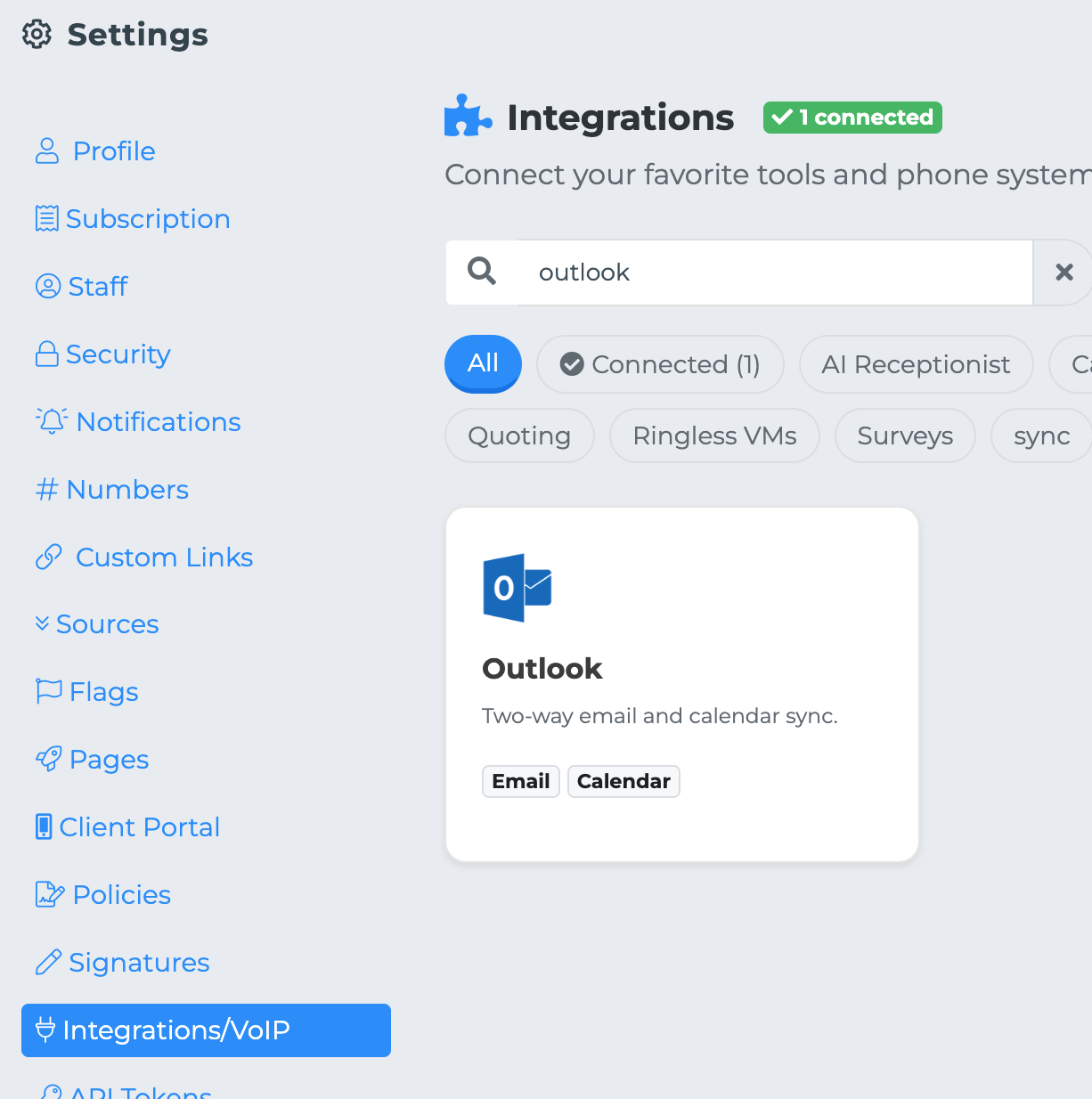Toggle the Connected (1) filter

click(660, 364)
